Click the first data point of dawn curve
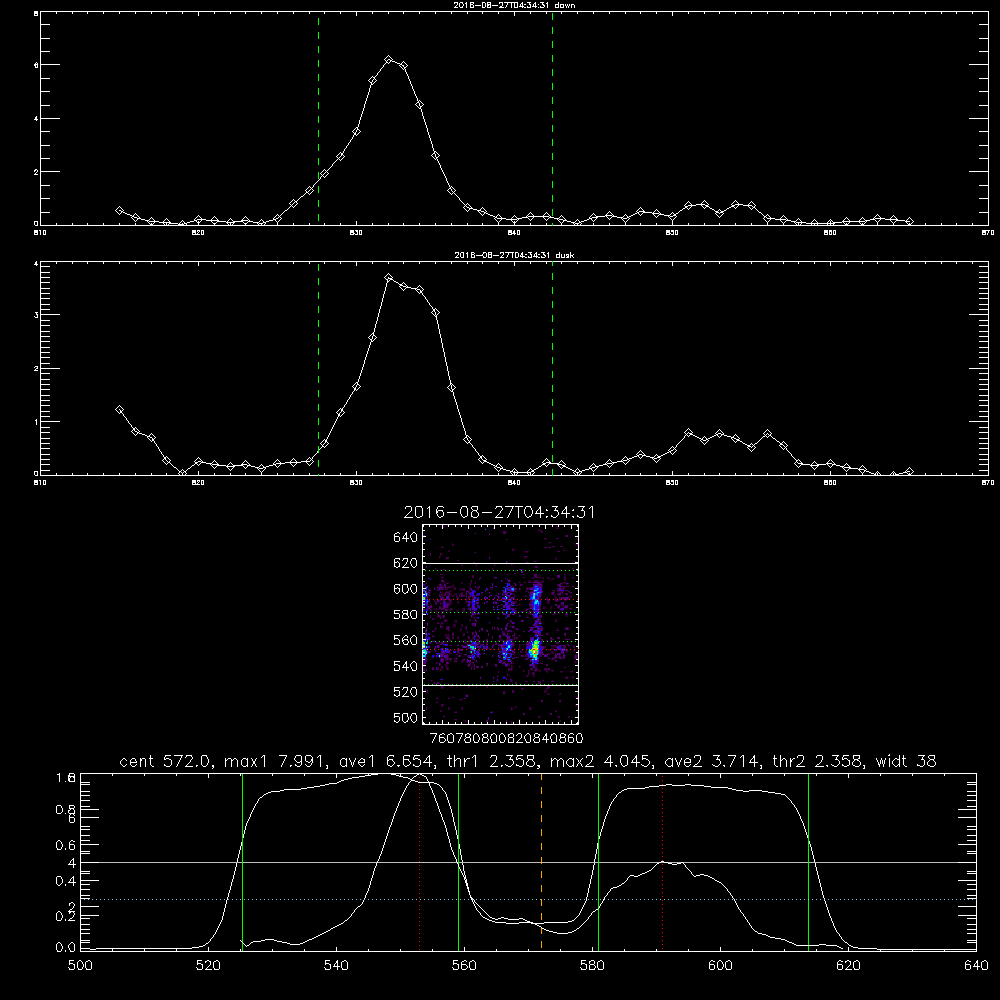Screen dimensions: 1000x1000 (119, 210)
